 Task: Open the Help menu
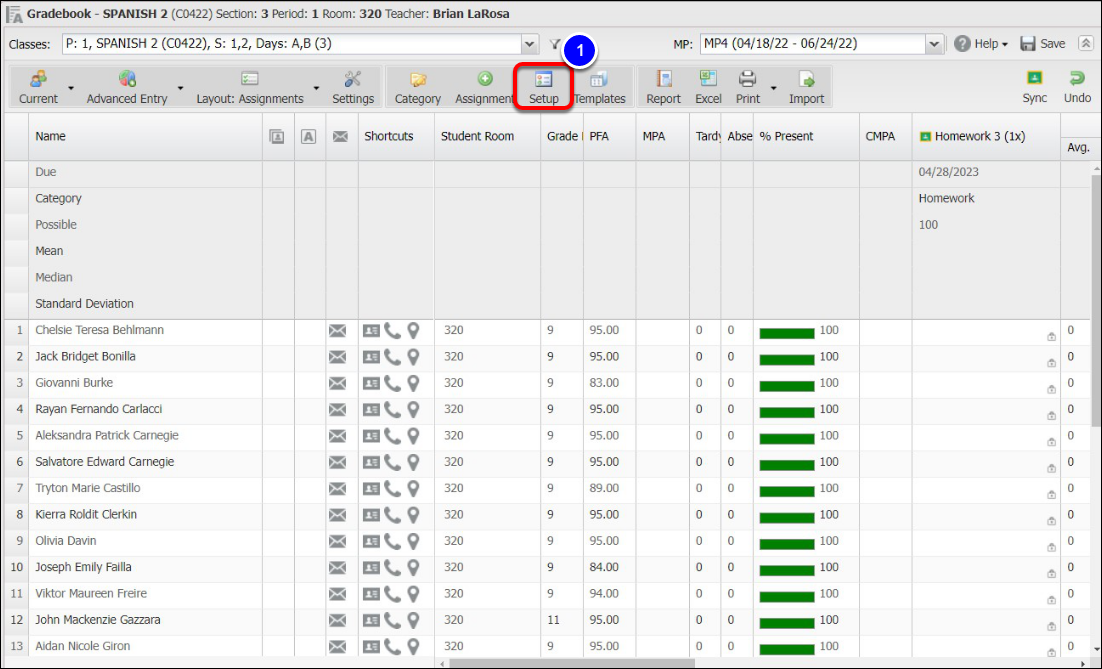[981, 44]
